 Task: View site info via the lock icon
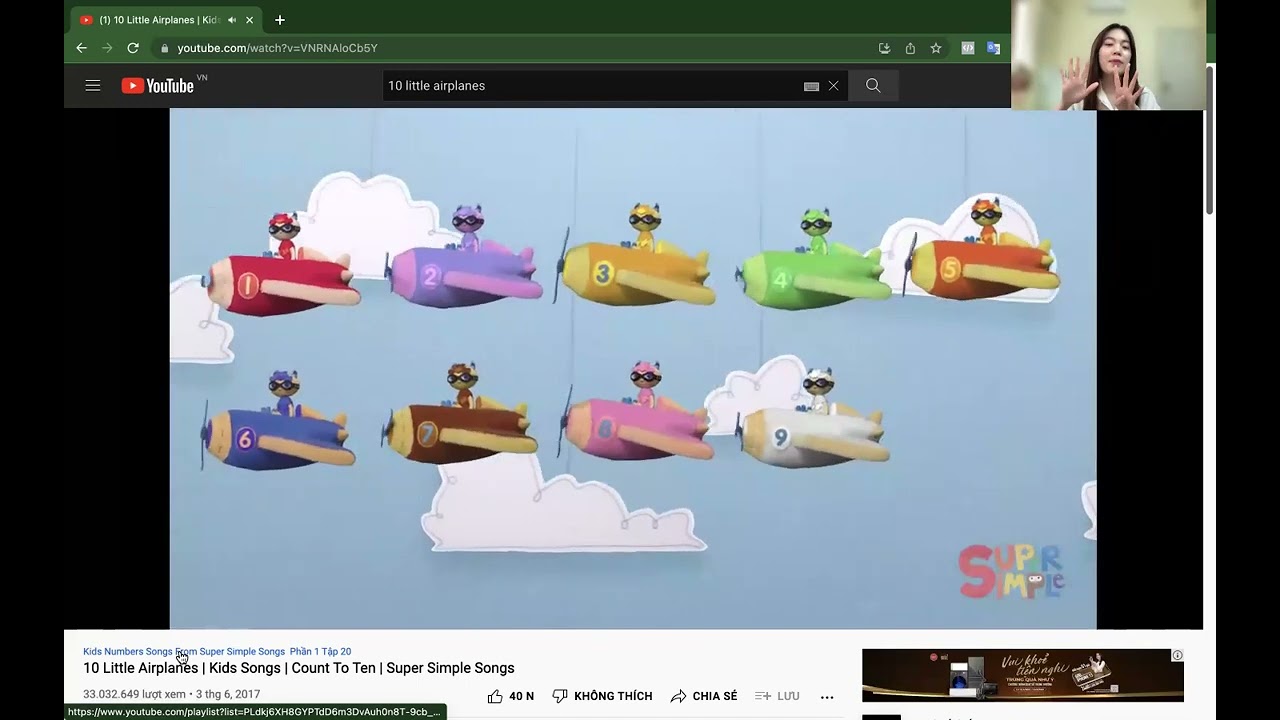pos(164,48)
